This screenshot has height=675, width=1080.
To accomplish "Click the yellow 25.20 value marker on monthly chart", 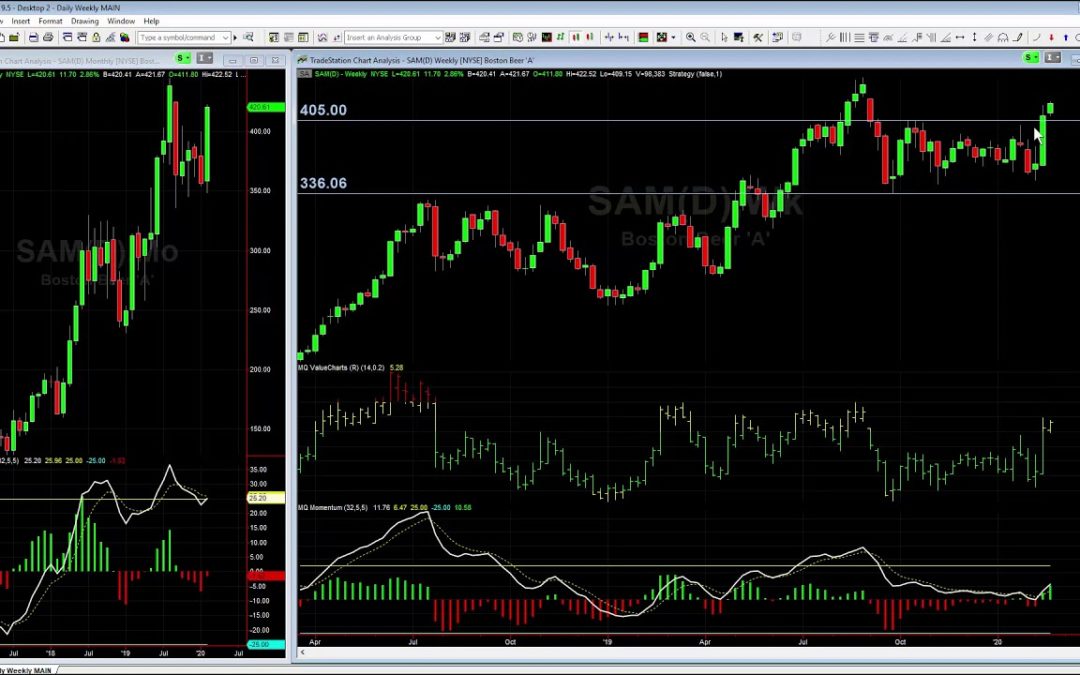I will point(266,497).
